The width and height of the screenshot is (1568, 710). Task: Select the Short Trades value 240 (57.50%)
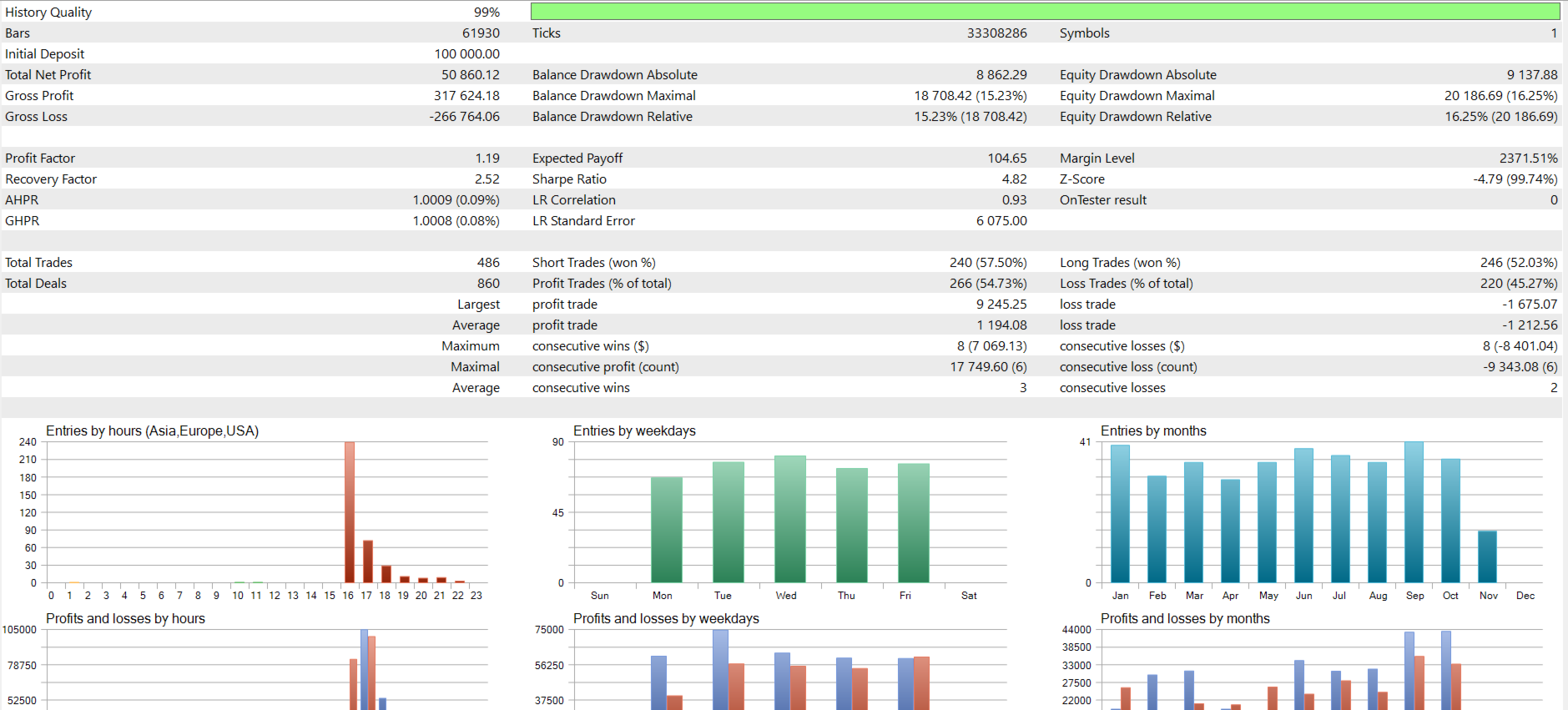tap(988, 263)
